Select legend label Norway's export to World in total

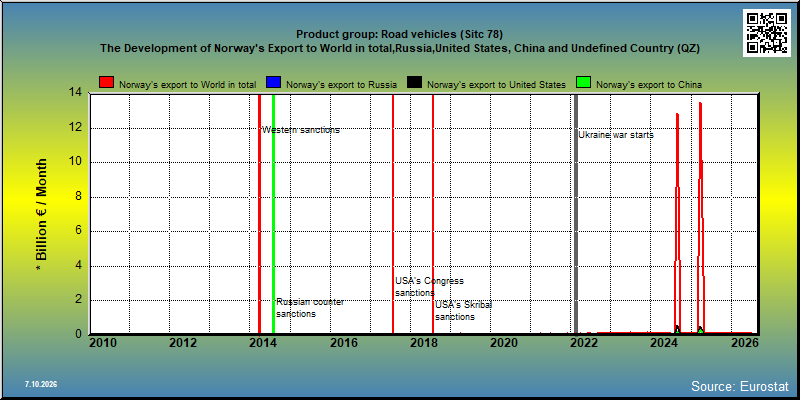(x=188, y=85)
